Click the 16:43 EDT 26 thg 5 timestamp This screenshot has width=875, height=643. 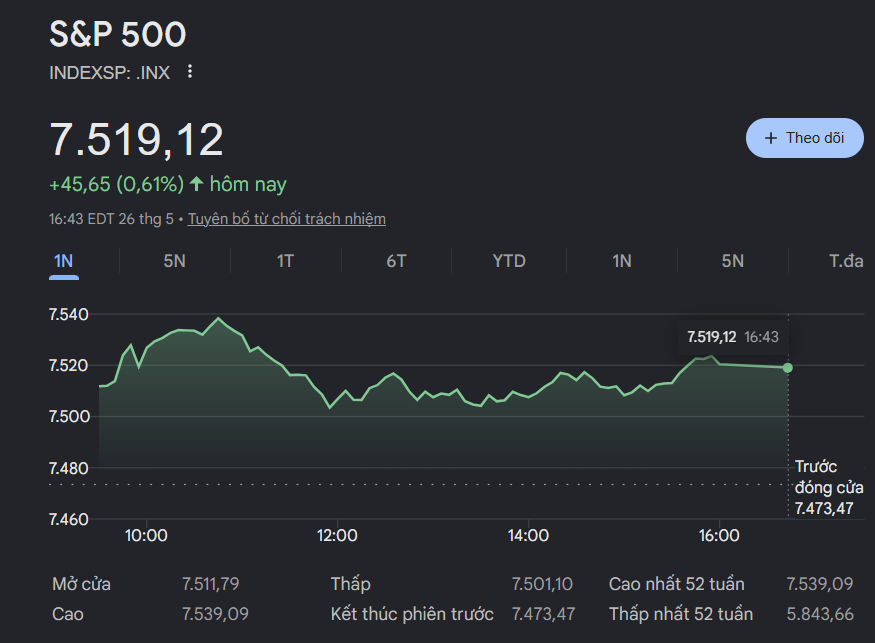pos(111,219)
